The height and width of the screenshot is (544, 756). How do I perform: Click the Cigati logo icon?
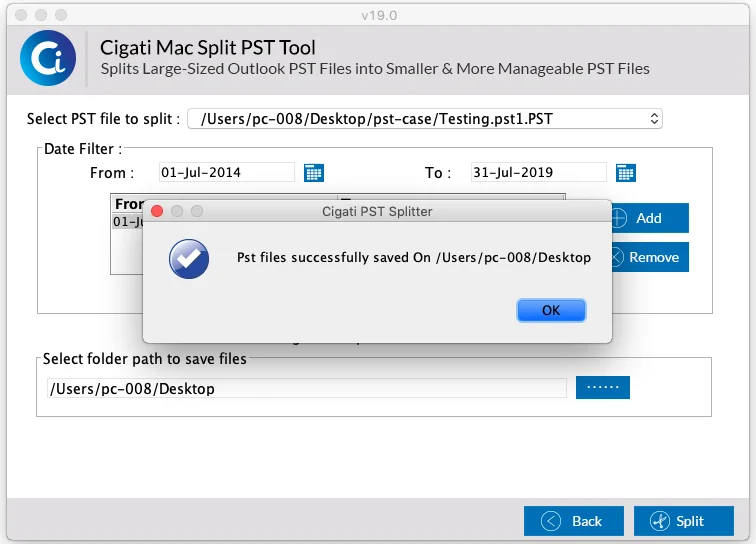pyautogui.click(x=48, y=58)
